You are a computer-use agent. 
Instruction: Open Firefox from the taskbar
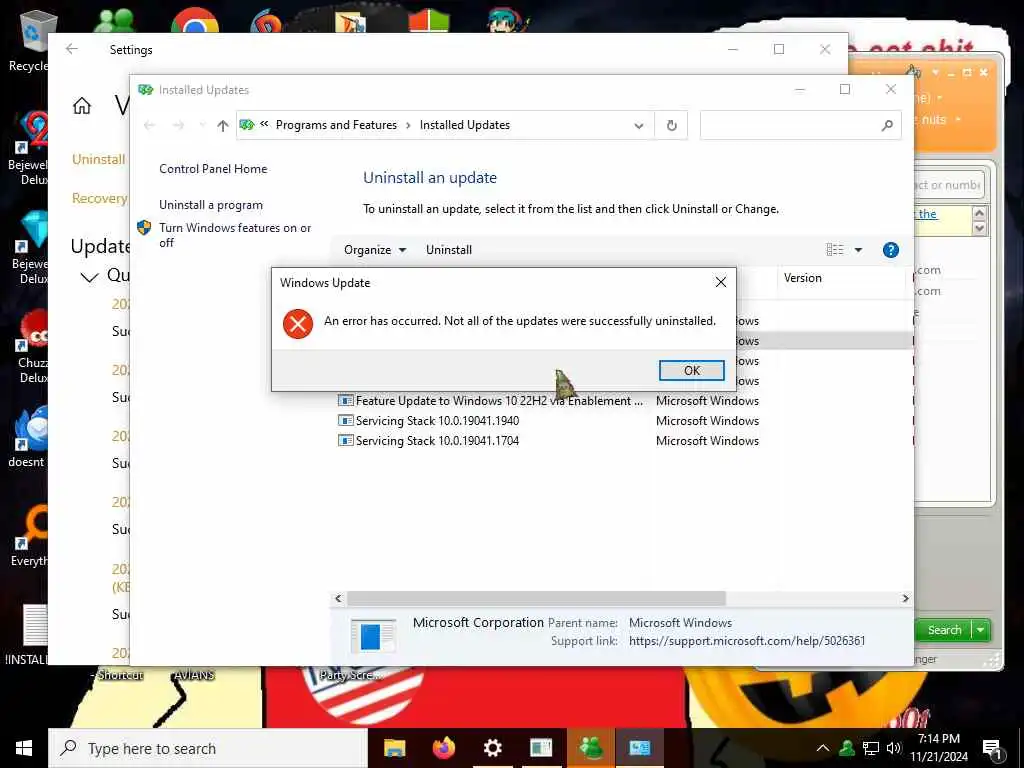pyautogui.click(x=444, y=748)
